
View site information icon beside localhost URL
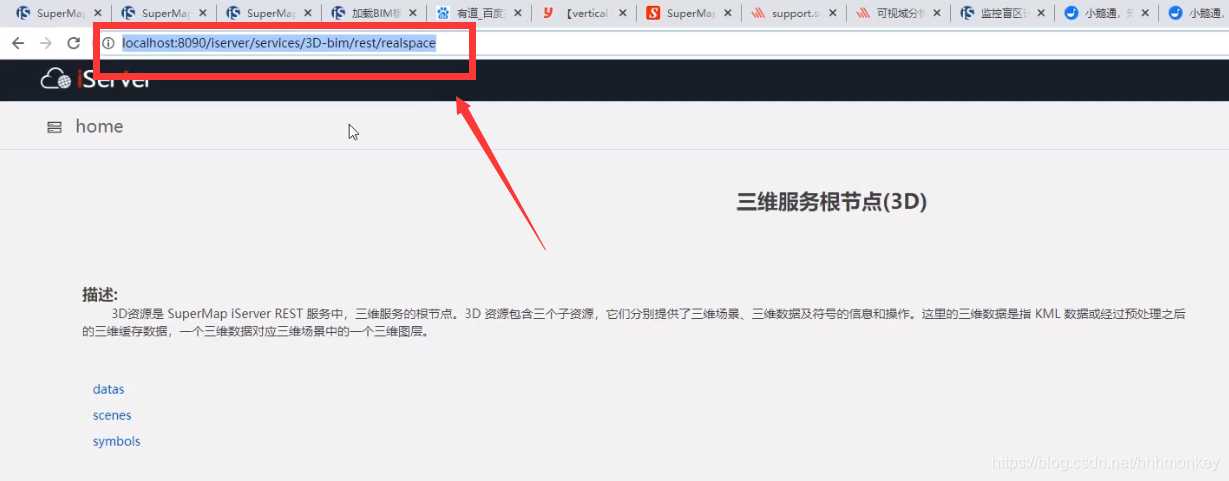[108, 44]
